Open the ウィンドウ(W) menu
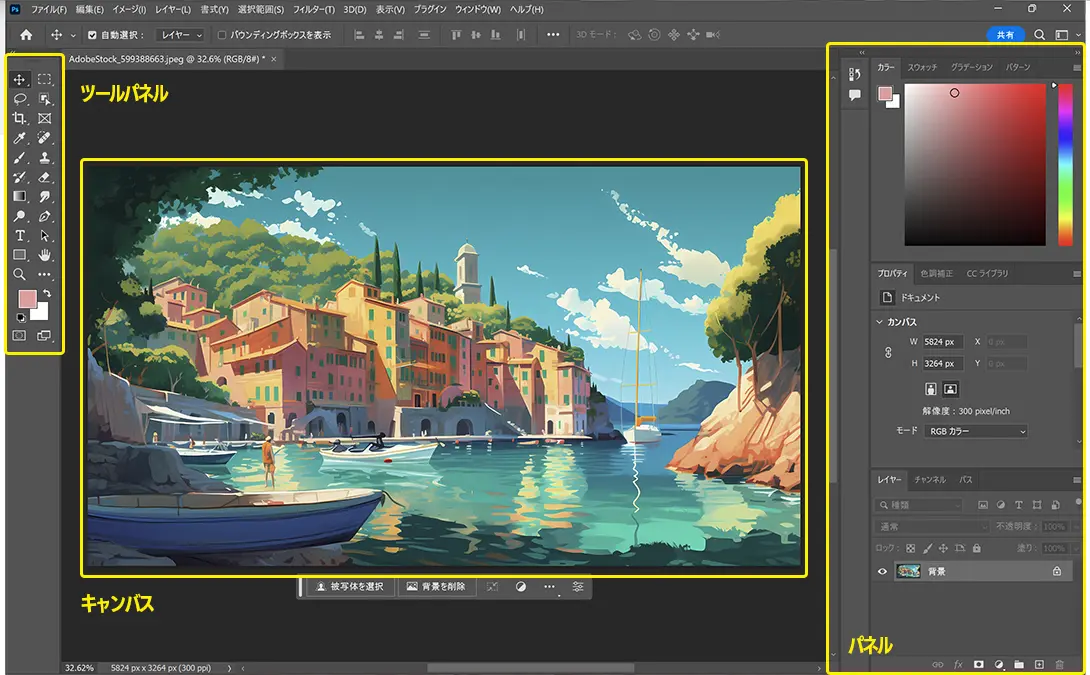Viewport: 1090px width, 675px height. point(478,10)
